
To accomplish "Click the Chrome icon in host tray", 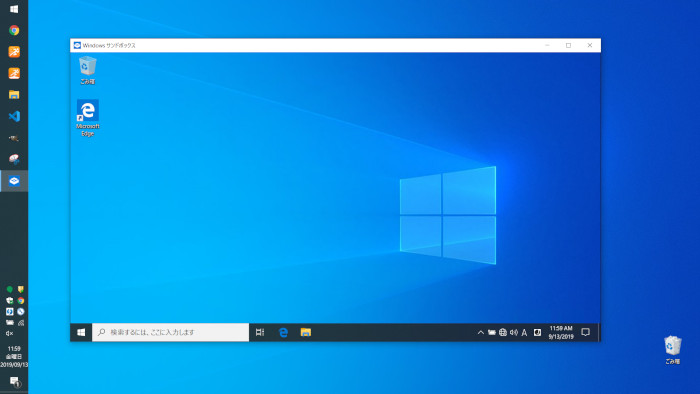I will coord(21,300).
